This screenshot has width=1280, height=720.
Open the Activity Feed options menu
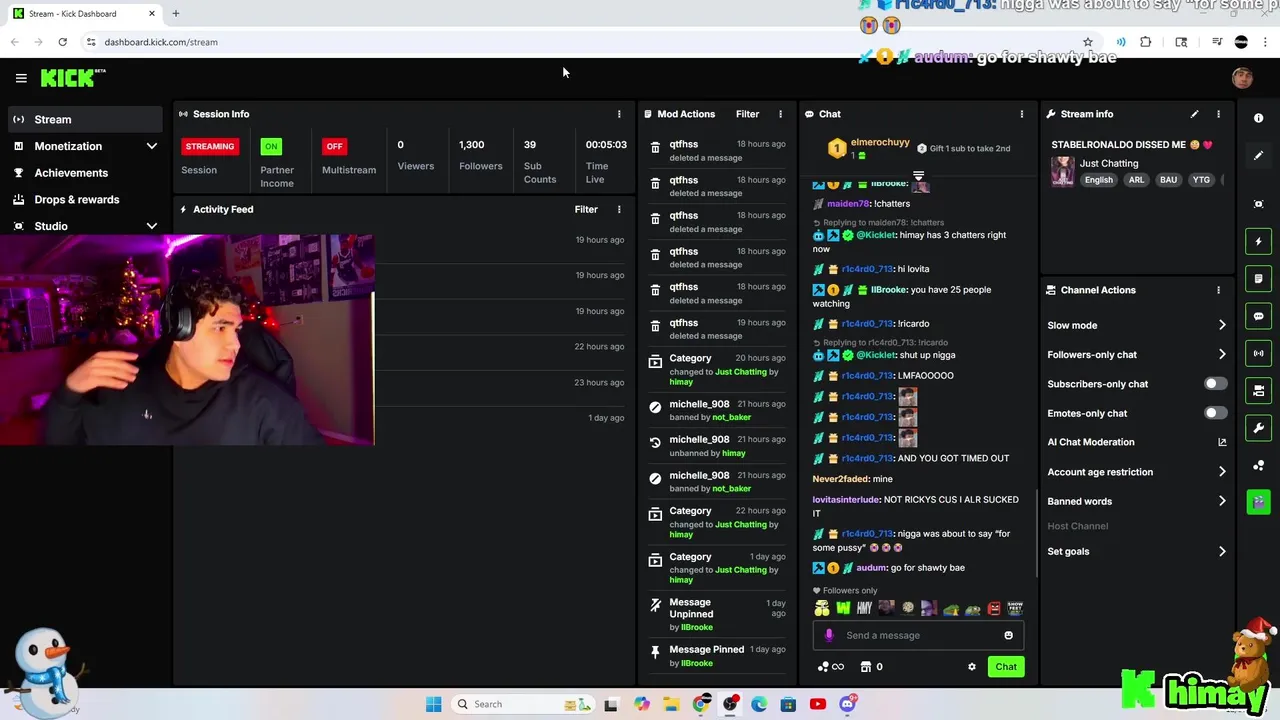click(619, 209)
